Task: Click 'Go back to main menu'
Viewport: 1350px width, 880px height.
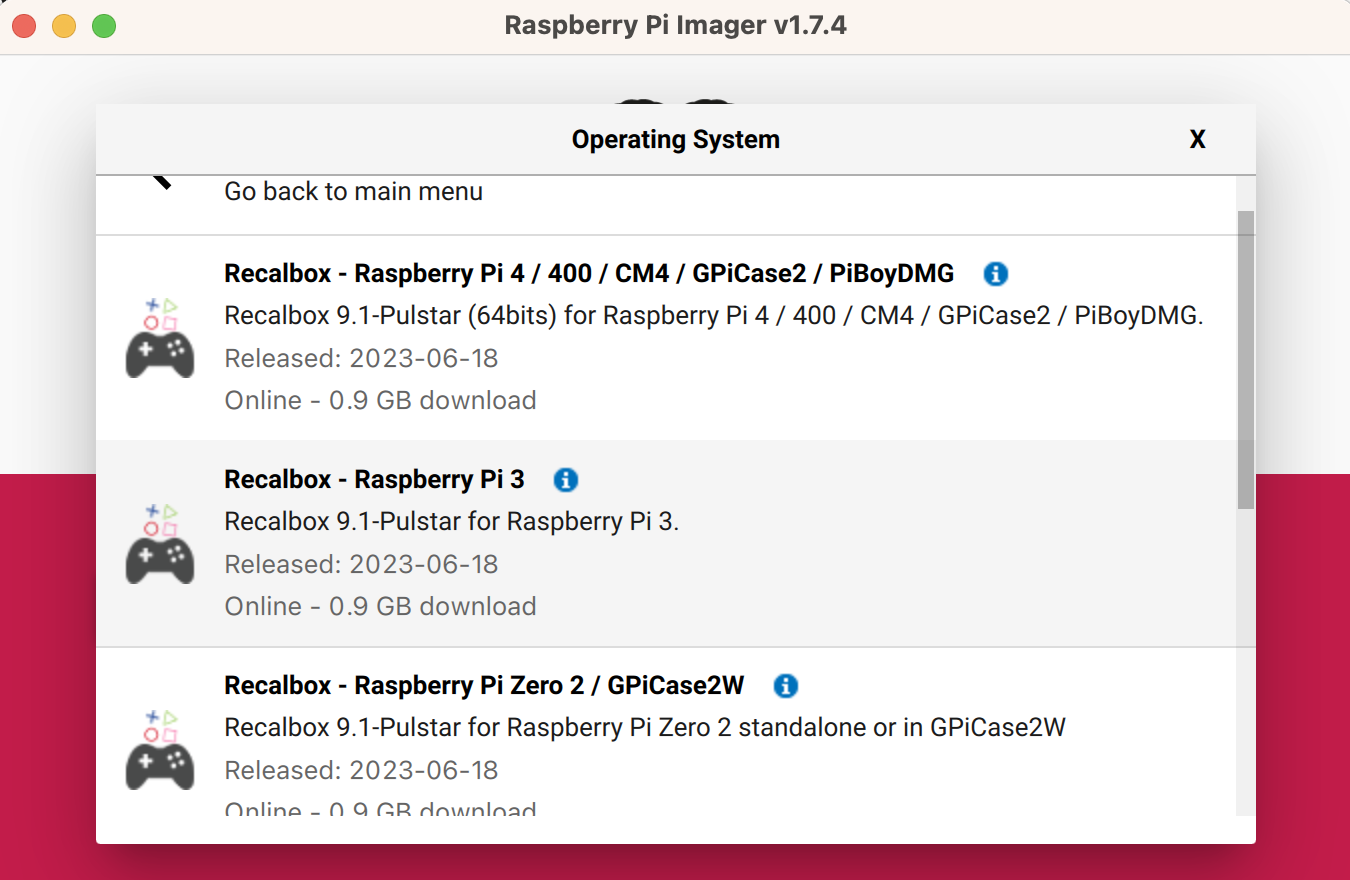Action: coord(353,191)
